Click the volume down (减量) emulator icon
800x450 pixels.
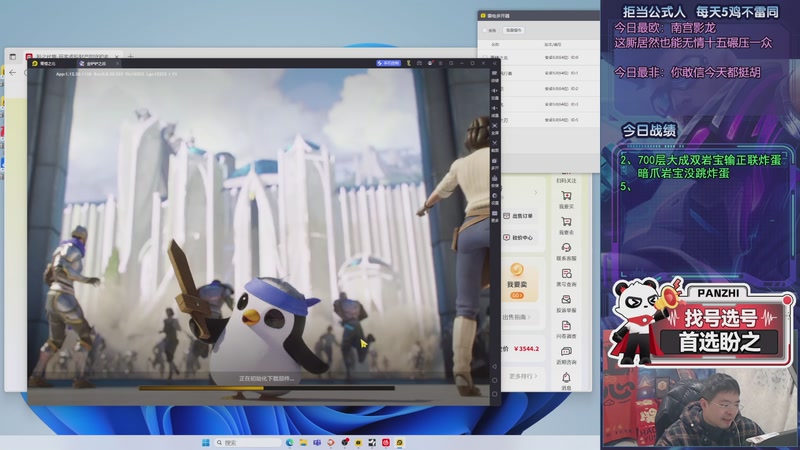point(494,110)
